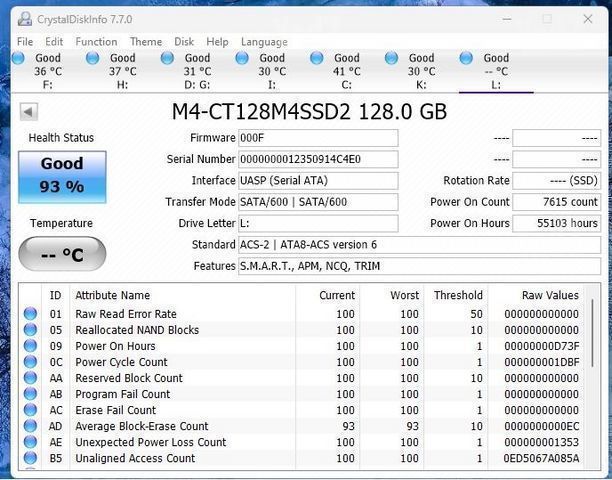Image resolution: width=612 pixels, height=480 pixels.
Task: Select the K: drive status orb
Action: pos(391,58)
